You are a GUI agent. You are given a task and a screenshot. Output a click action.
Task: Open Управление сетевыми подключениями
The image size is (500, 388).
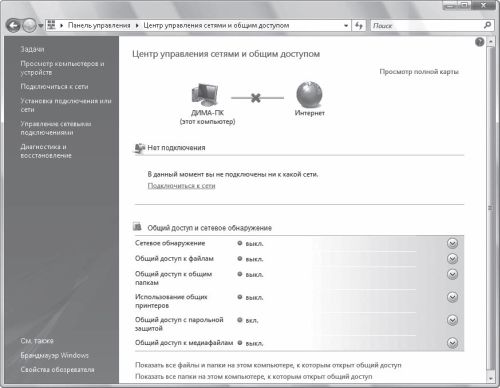56,128
